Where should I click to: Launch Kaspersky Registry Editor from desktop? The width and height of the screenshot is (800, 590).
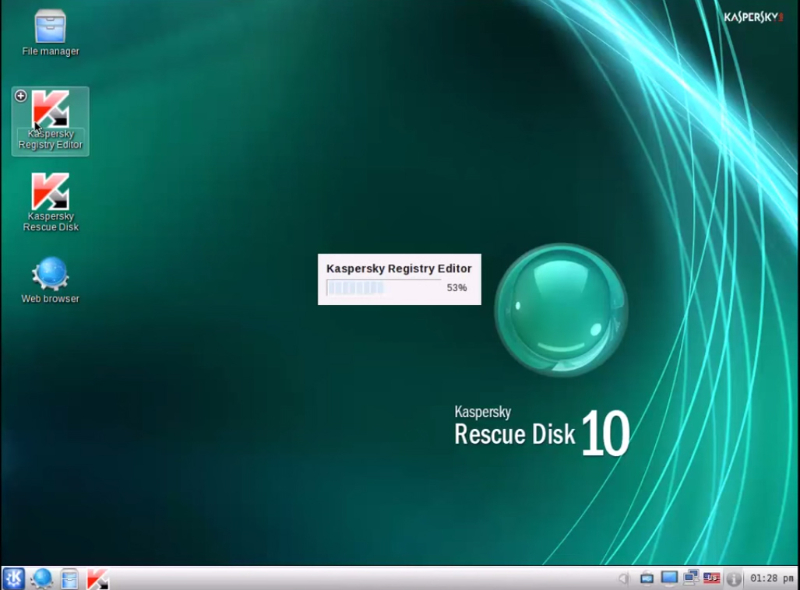tap(50, 110)
